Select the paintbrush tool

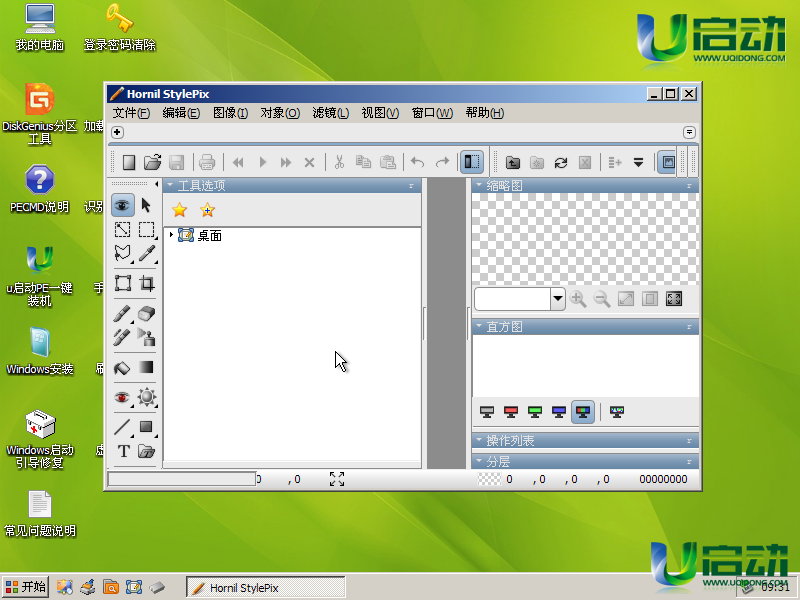(122, 313)
